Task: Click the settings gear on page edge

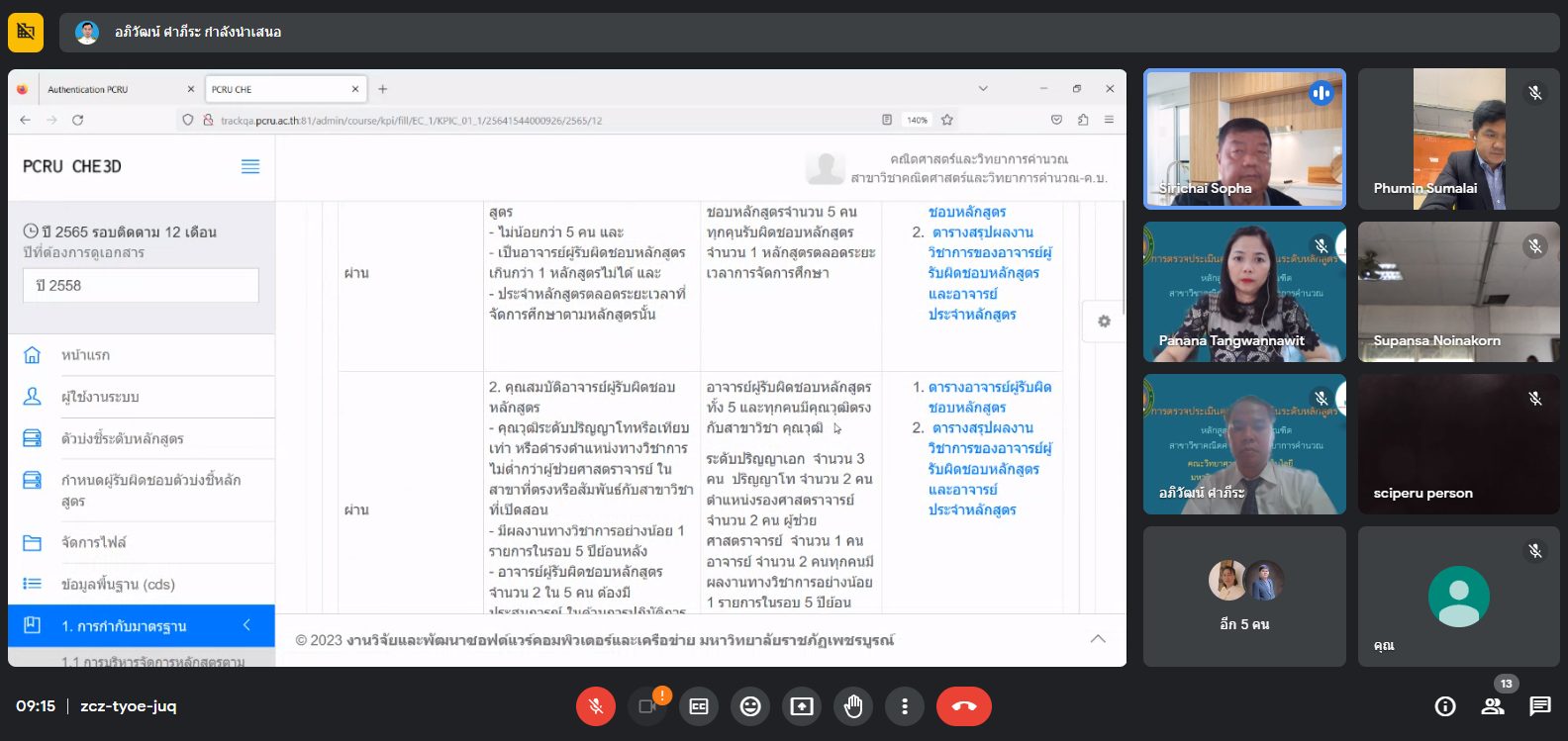Action: coord(1104,322)
